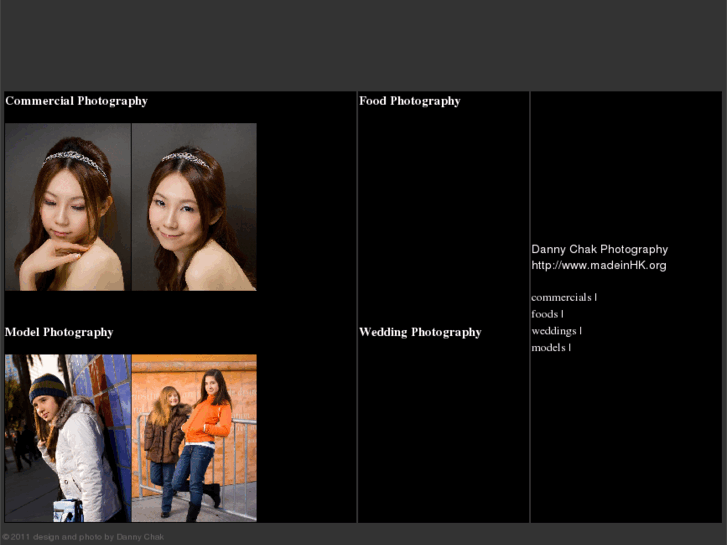Visit the models link
The height and width of the screenshot is (545, 727).
click(548, 347)
